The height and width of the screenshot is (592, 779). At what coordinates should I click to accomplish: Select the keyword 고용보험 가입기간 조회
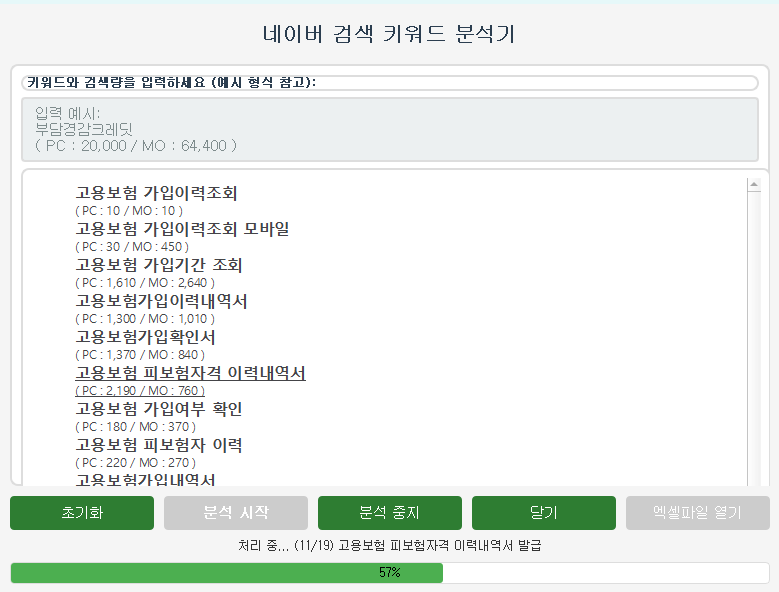159,265
